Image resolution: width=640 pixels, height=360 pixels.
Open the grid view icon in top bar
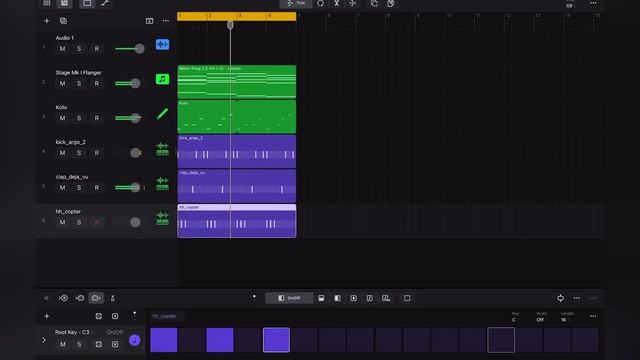[x=47, y=3]
